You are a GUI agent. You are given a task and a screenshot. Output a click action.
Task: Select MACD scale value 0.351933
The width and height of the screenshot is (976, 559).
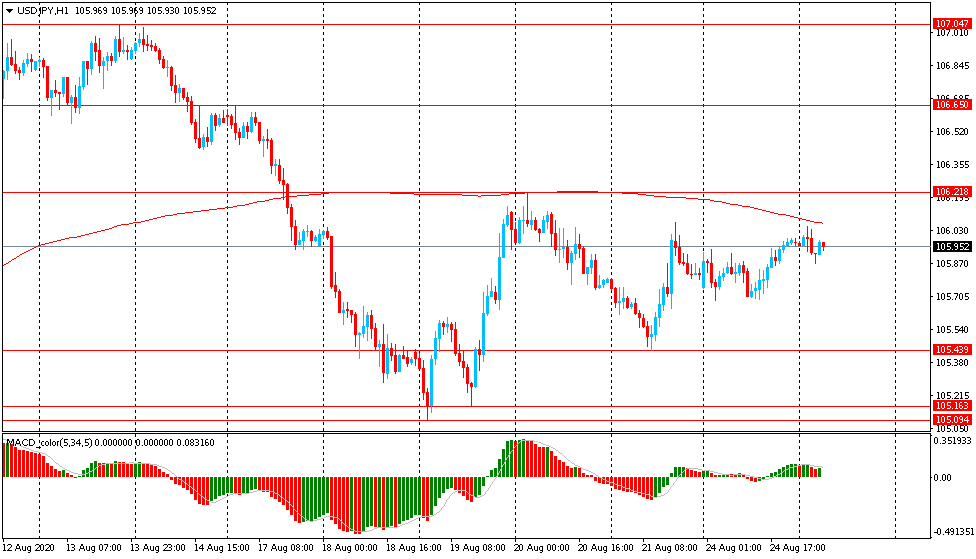pyautogui.click(x=952, y=441)
